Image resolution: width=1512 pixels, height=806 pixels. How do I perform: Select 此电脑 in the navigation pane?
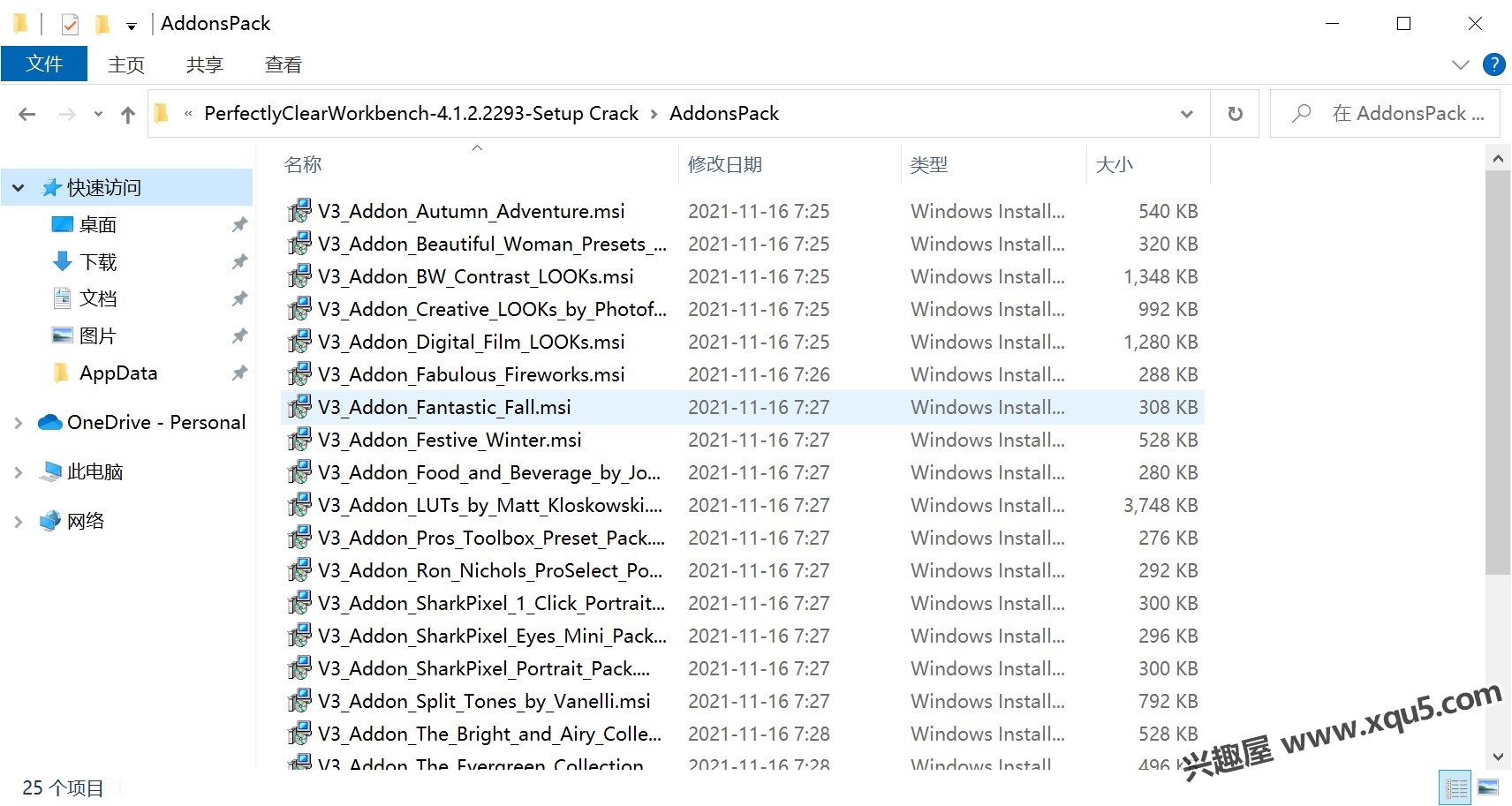tap(95, 472)
